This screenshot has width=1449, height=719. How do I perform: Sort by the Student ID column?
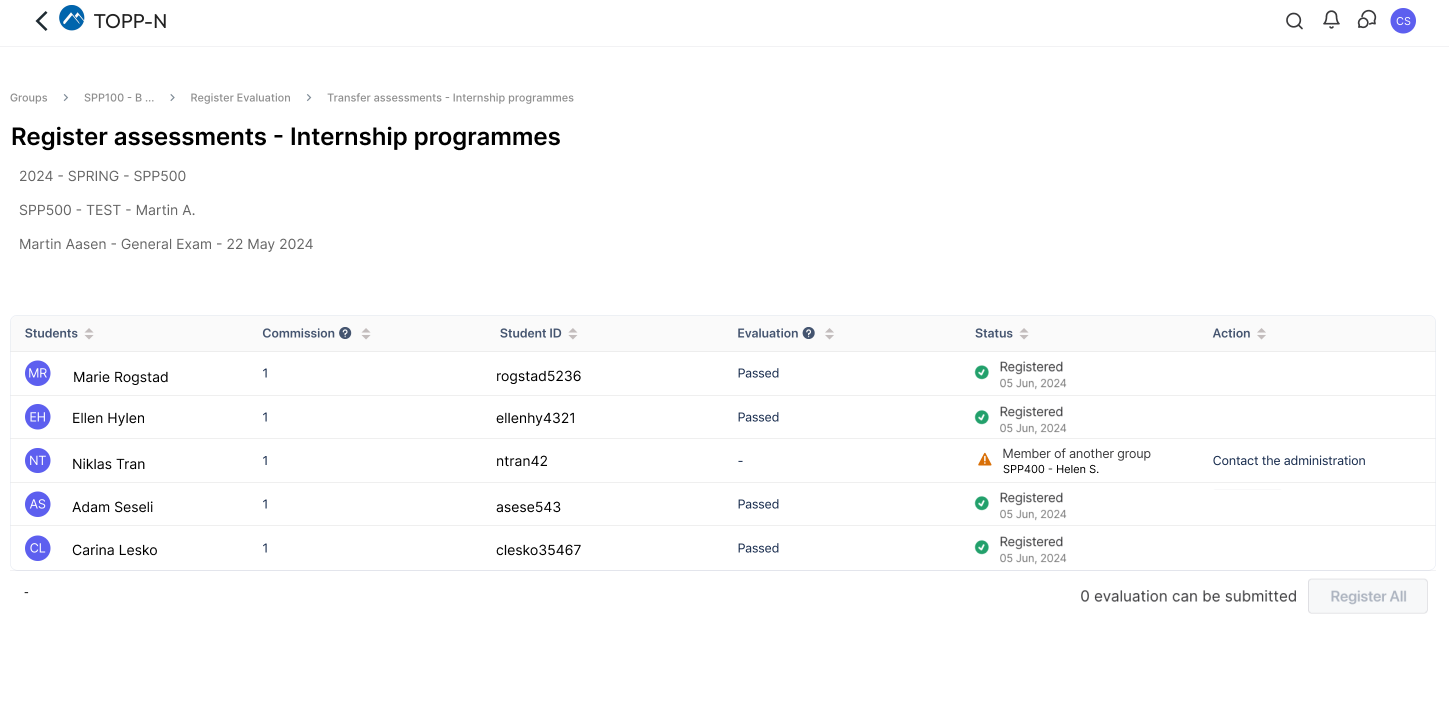point(573,334)
